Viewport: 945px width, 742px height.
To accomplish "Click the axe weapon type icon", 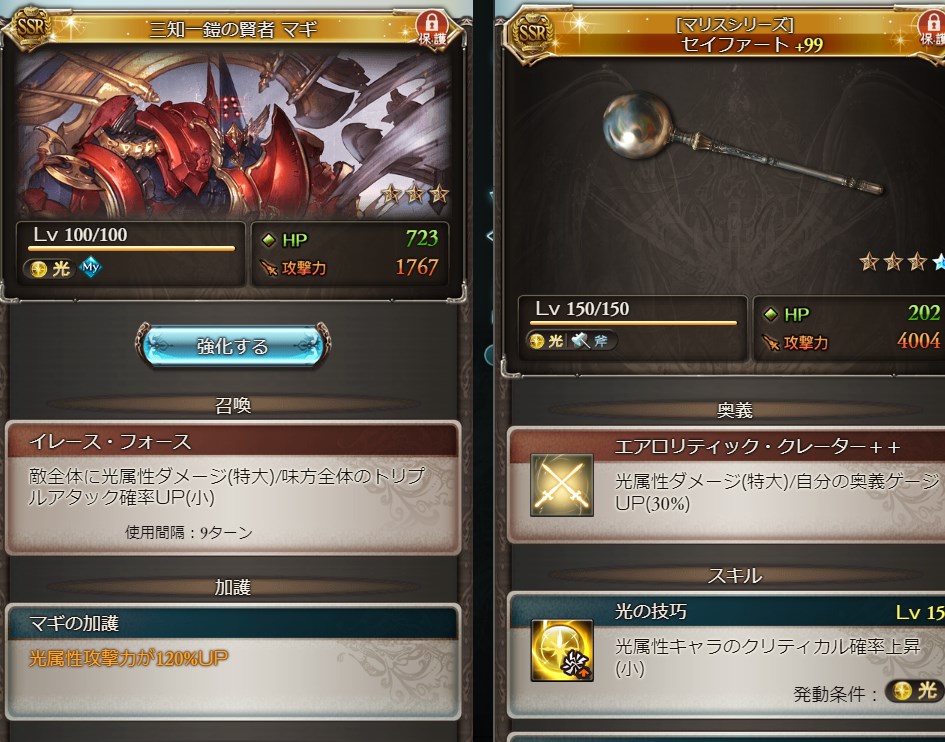I will (580, 341).
